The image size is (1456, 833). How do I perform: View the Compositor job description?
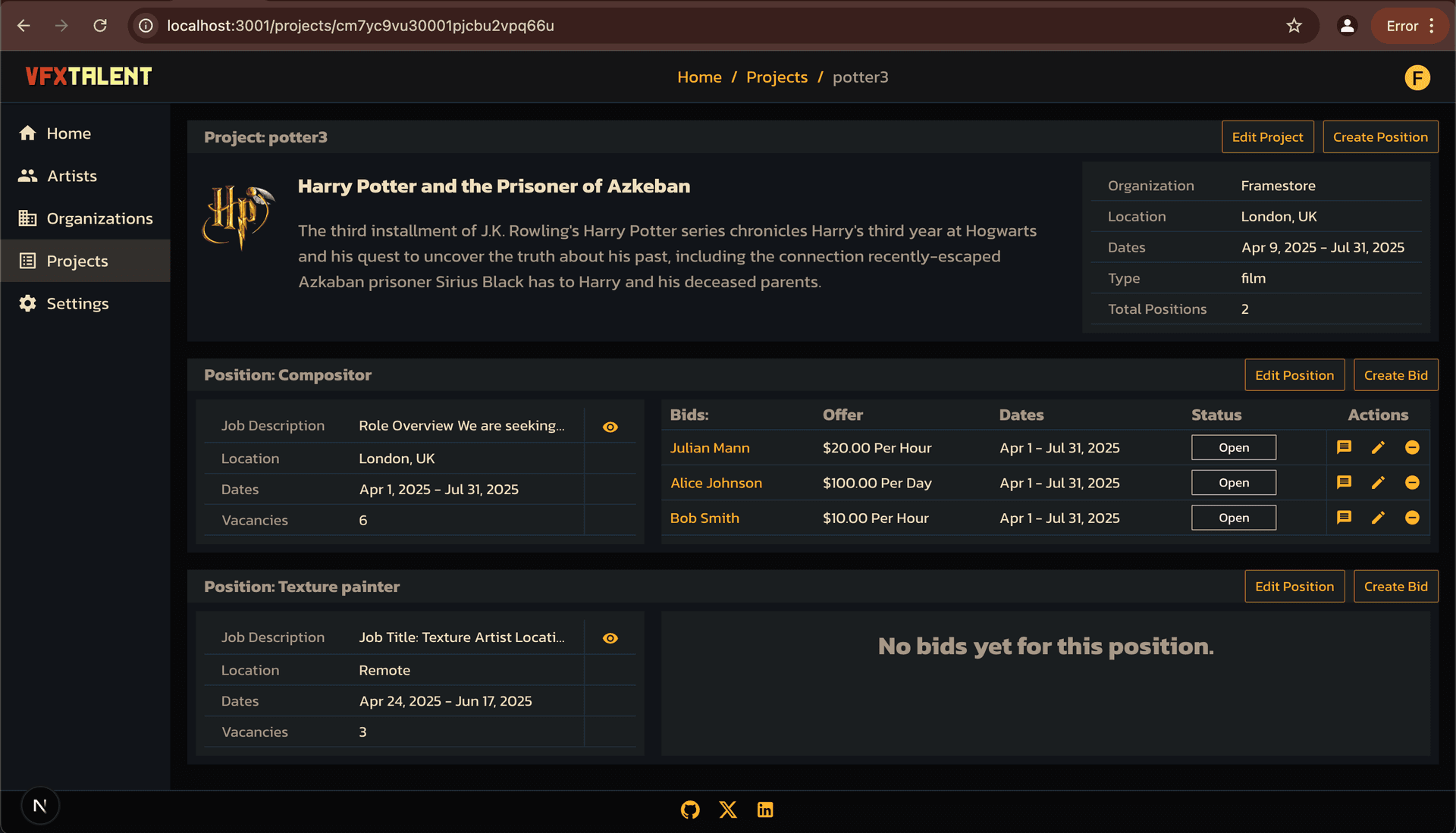[610, 427]
